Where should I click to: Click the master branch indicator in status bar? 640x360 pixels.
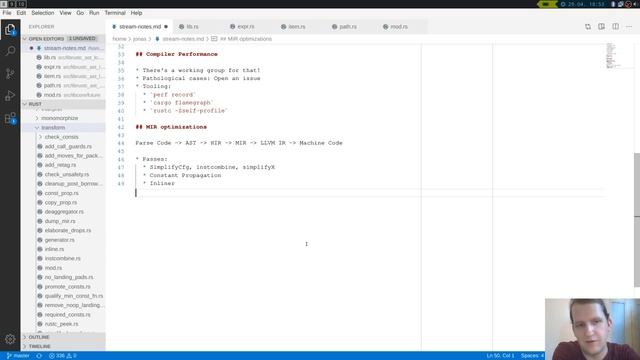pos(18,356)
